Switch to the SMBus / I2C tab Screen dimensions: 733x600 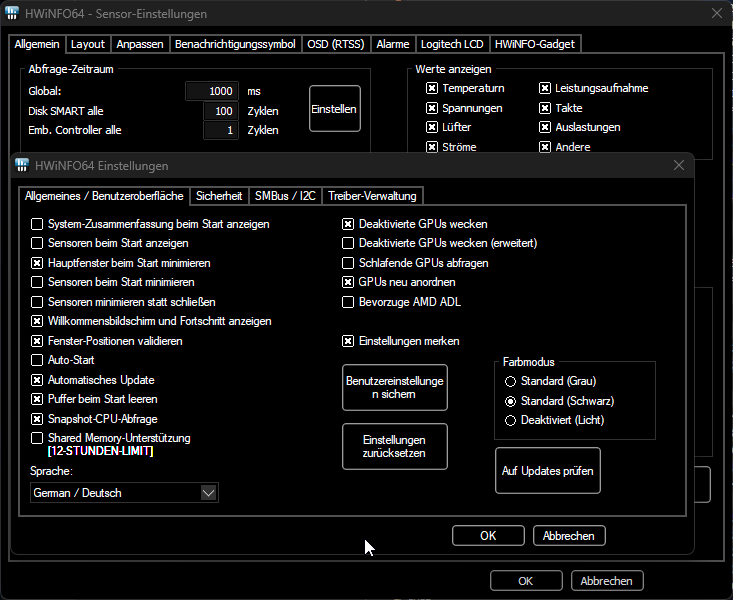tap(285, 196)
